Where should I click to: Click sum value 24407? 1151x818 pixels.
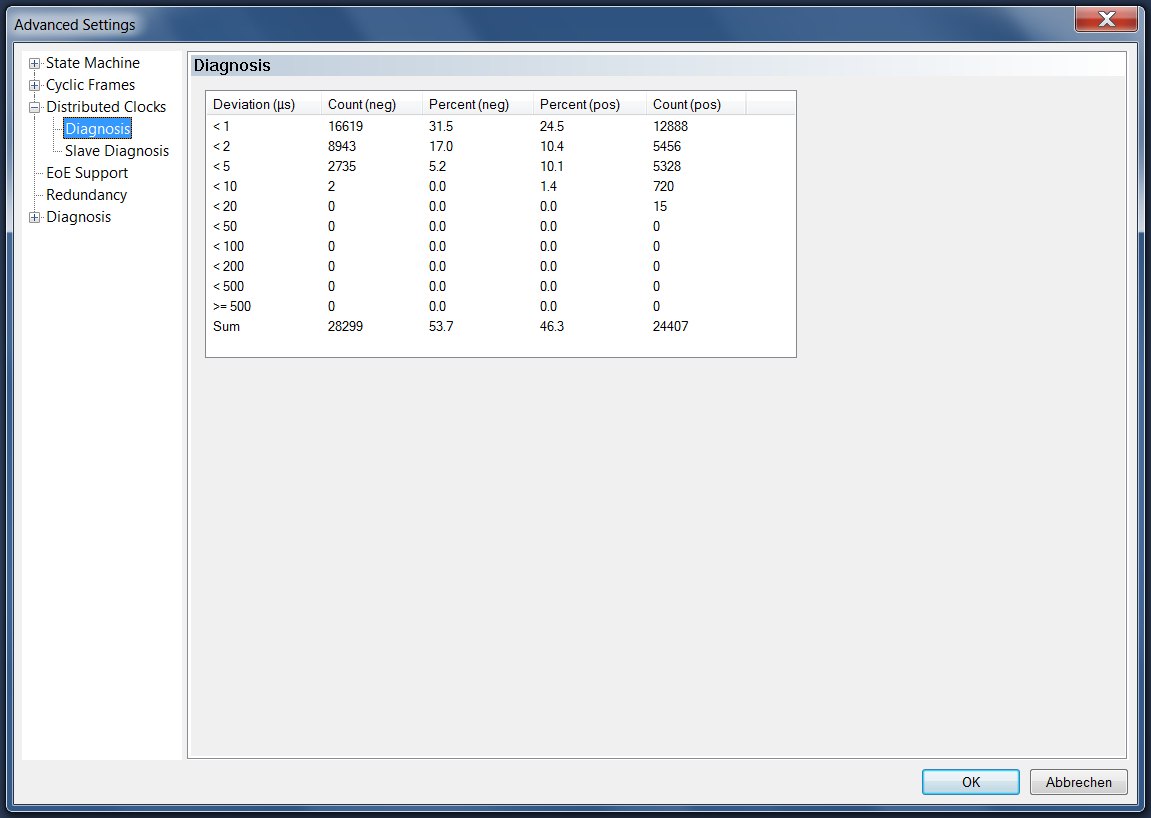pos(670,326)
